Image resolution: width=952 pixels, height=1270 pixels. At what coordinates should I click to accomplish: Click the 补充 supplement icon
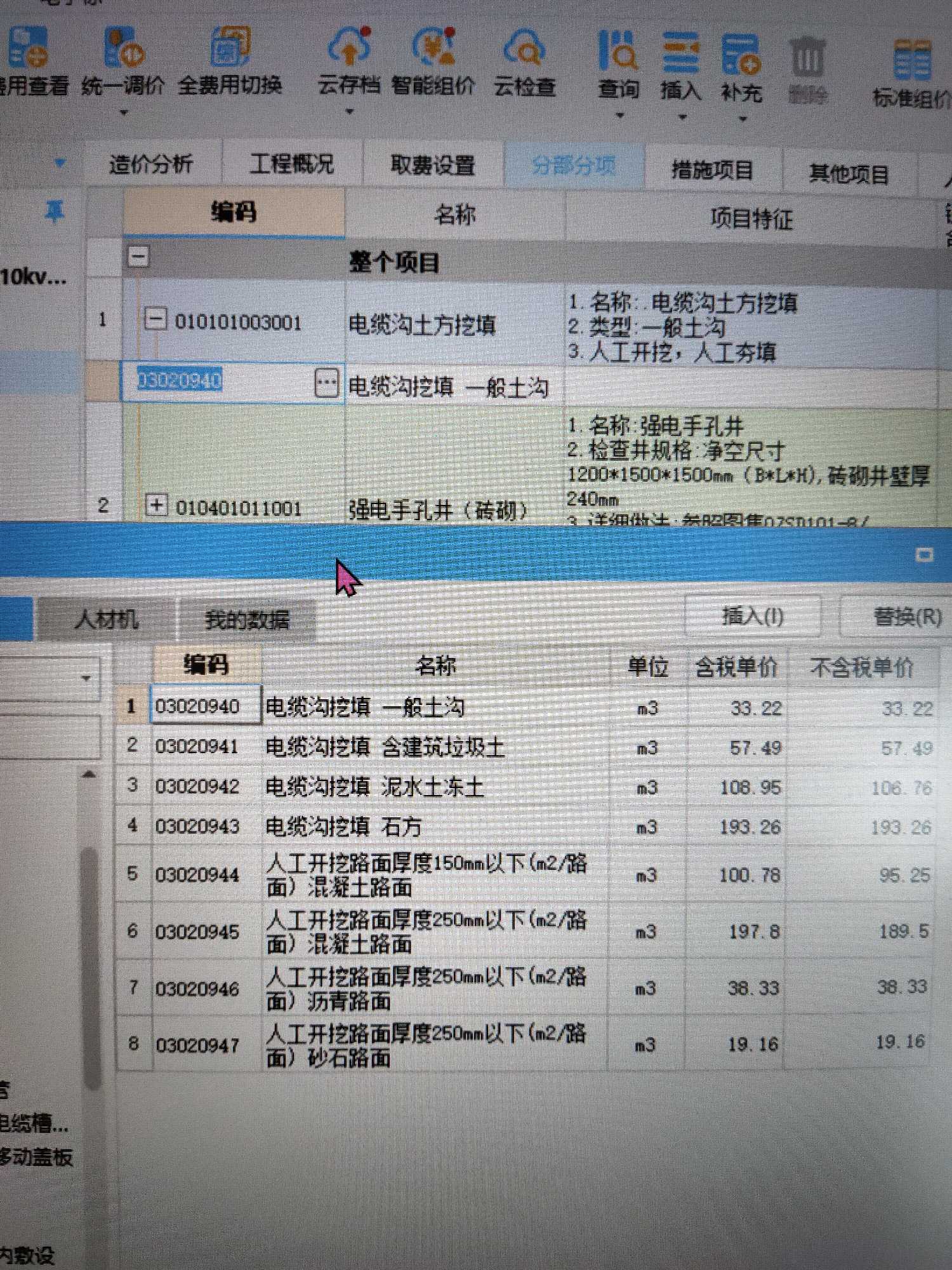pyautogui.click(x=741, y=53)
